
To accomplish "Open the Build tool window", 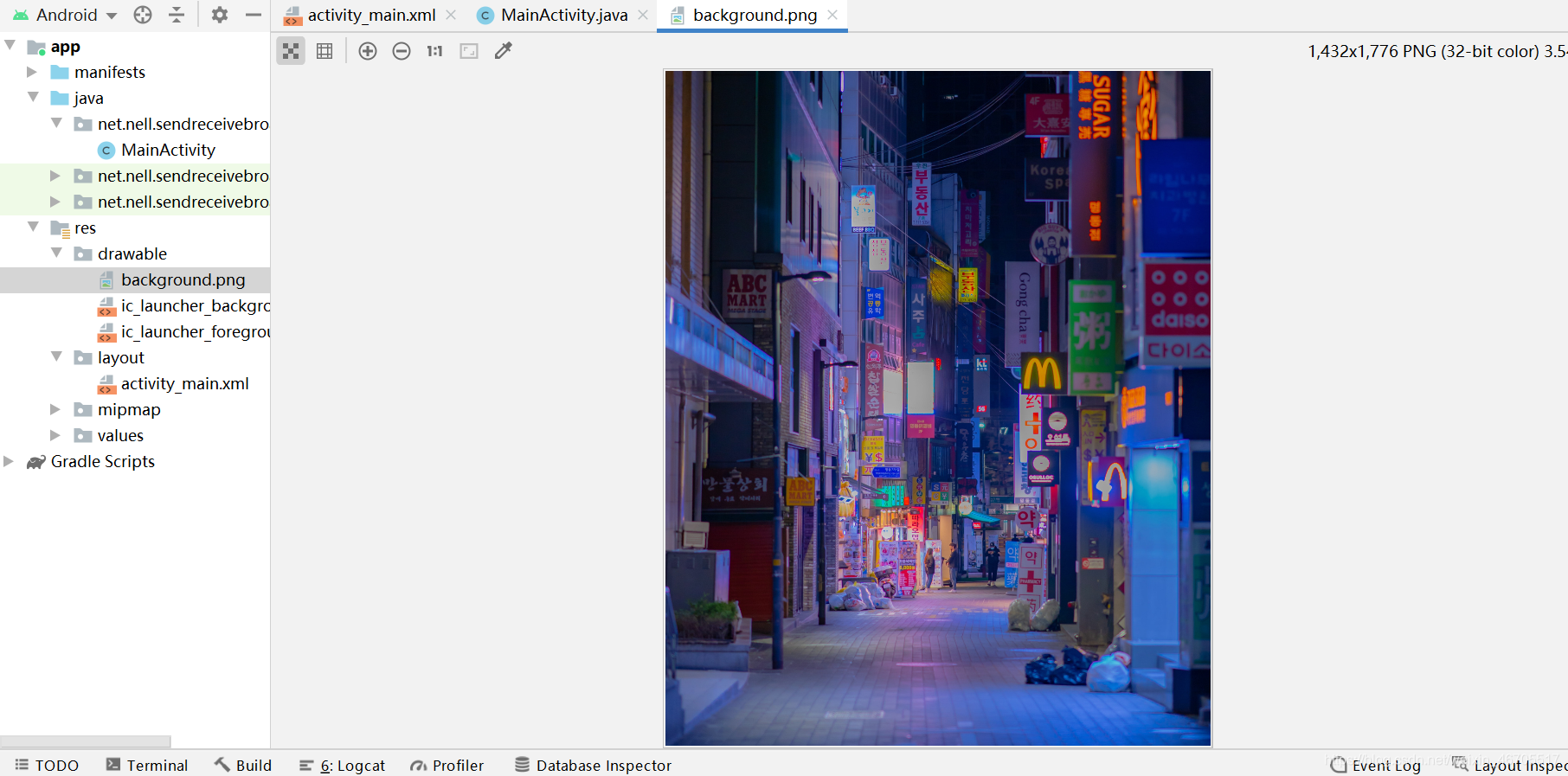I will click(243, 765).
